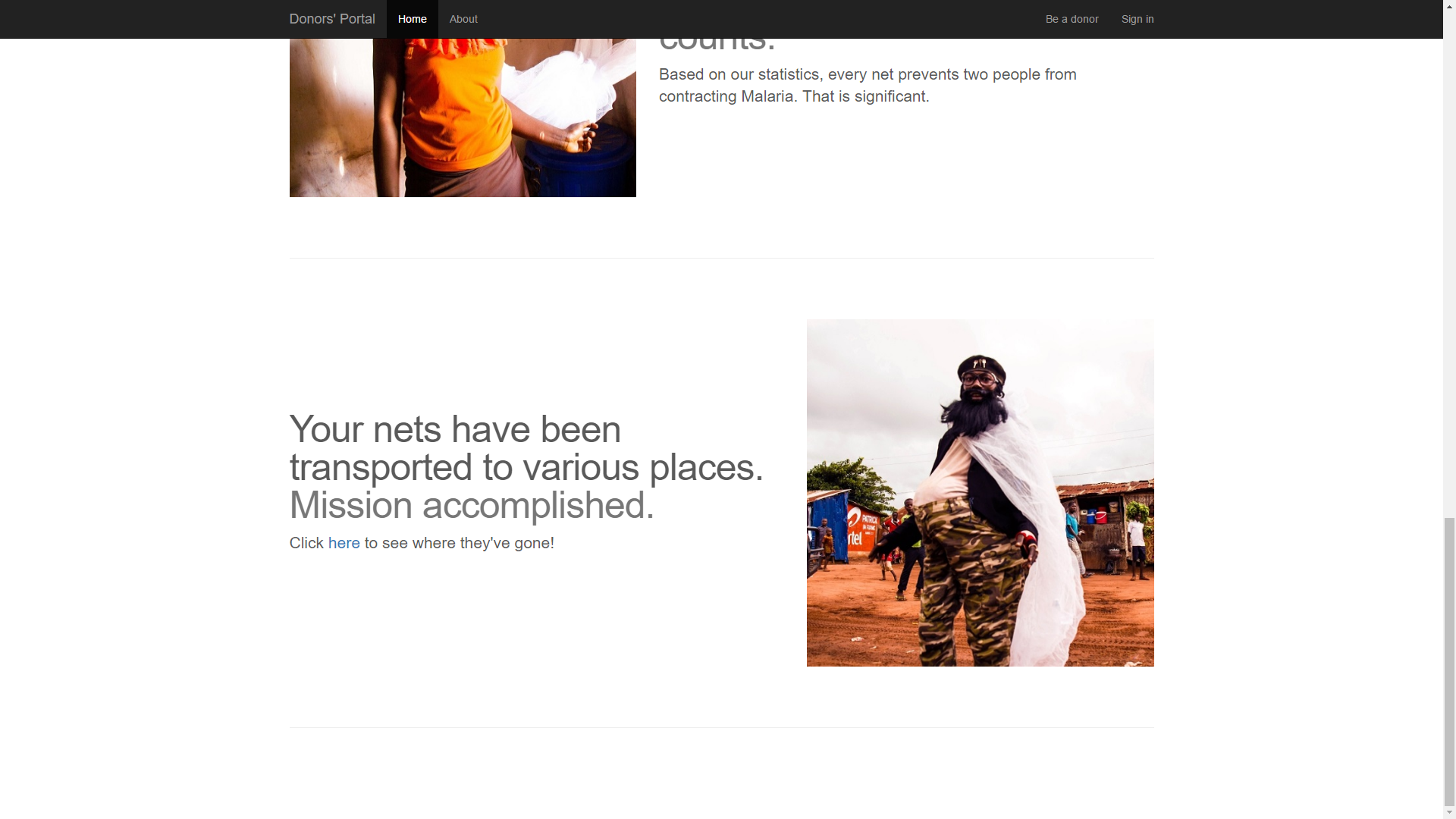Follow the blue 'here' link
The image size is (1456, 819).
(x=344, y=543)
